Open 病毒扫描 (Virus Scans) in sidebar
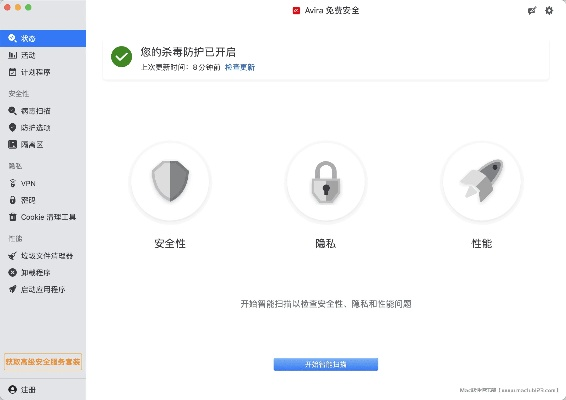 tap(43, 111)
